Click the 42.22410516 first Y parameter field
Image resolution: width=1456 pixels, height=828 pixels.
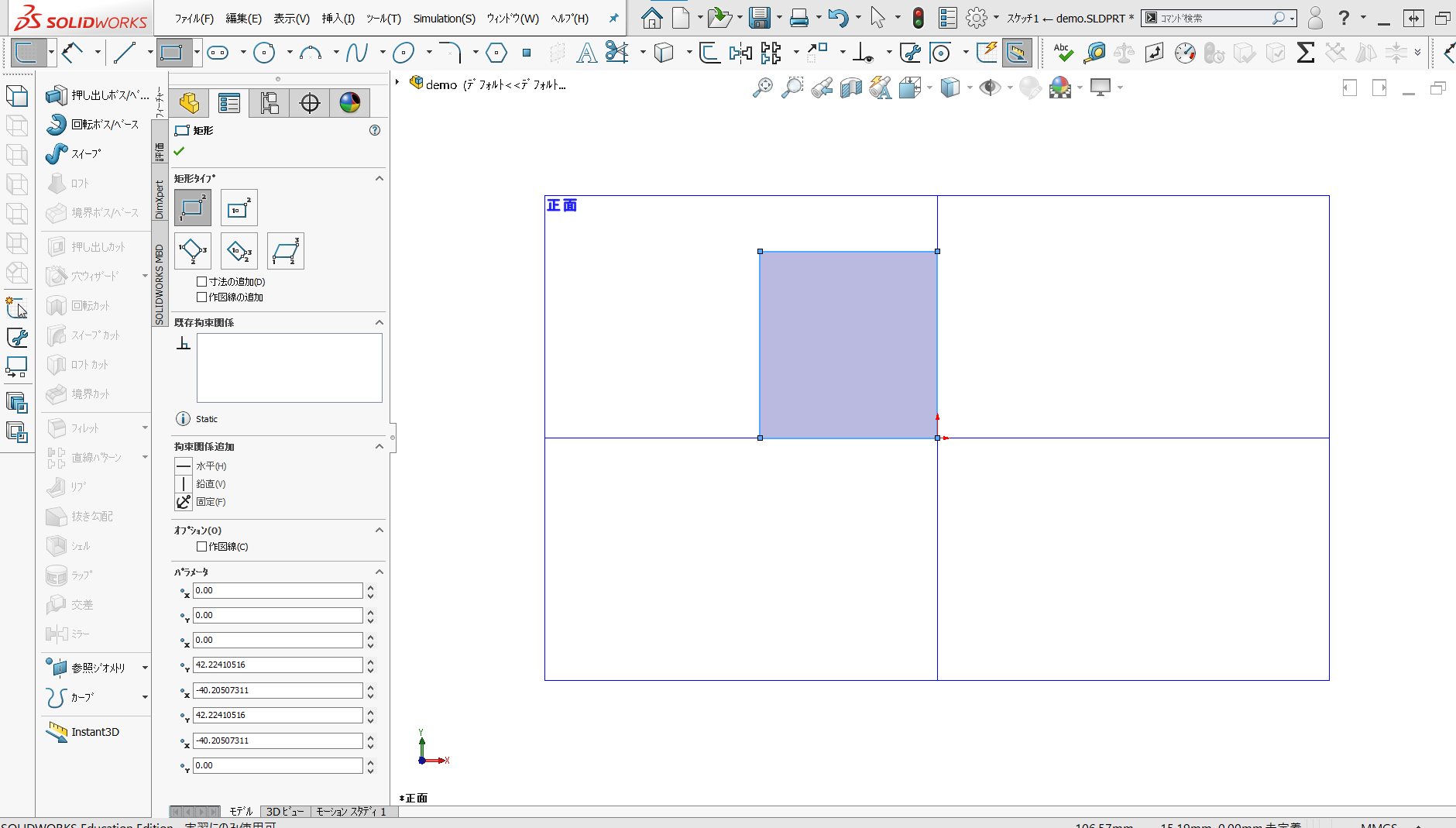277,665
